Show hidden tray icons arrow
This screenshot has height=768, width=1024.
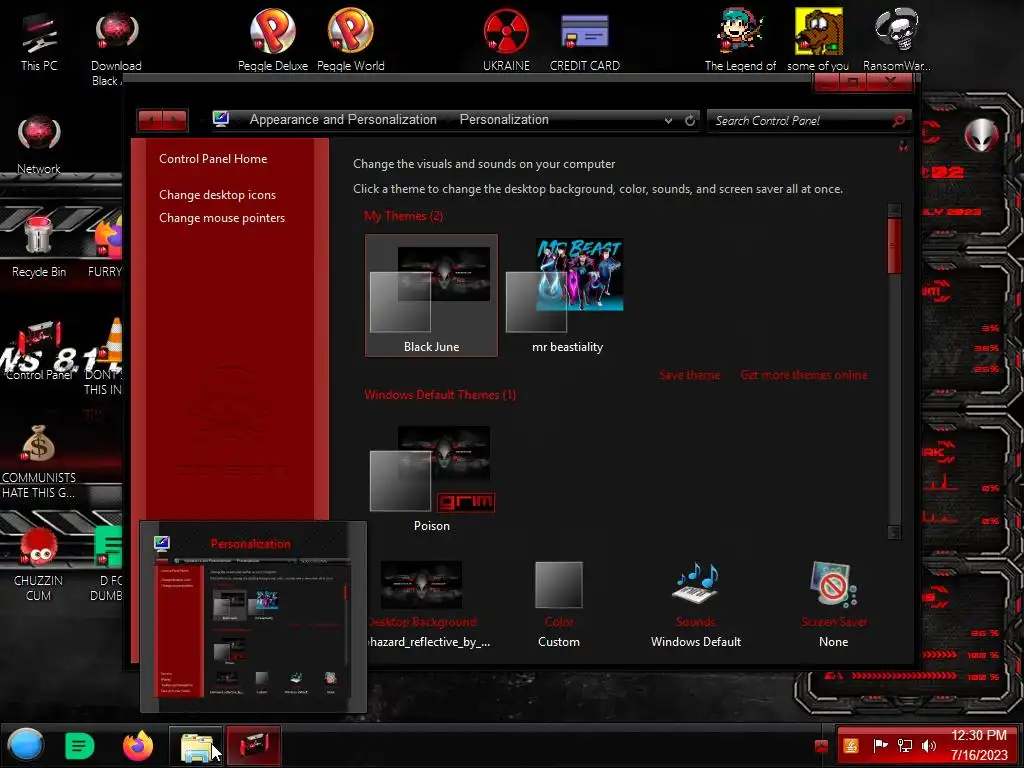[x=822, y=746]
